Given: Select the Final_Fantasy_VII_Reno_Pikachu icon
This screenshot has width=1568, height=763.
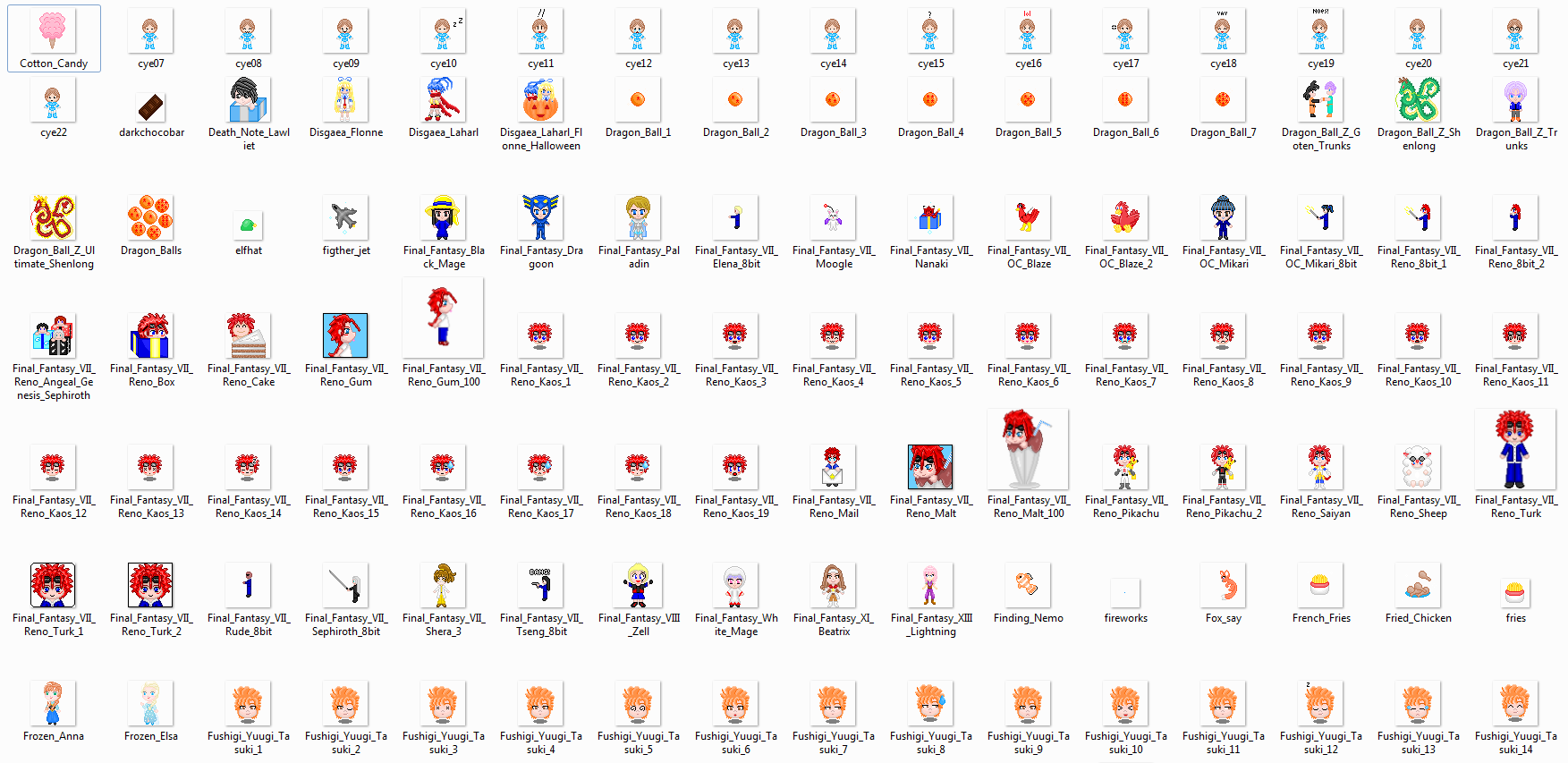Looking at the screenshot, I should [1125, 467].
